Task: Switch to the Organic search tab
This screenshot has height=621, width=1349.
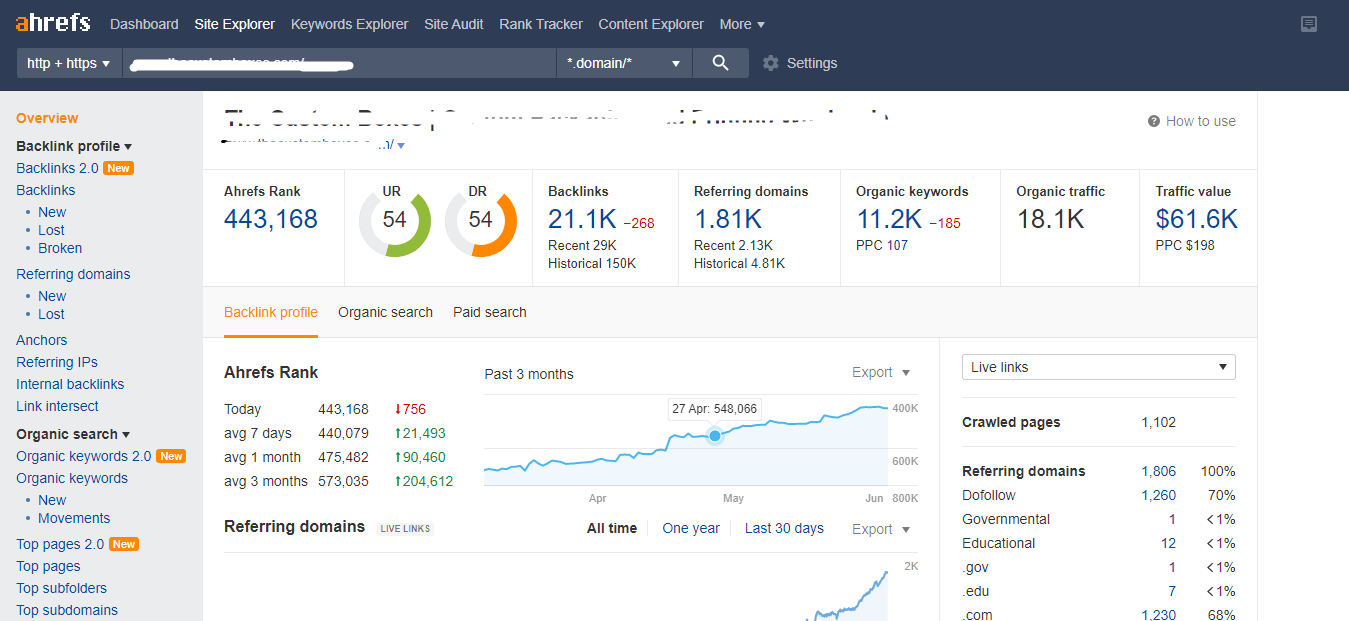Action: (385, 312)
